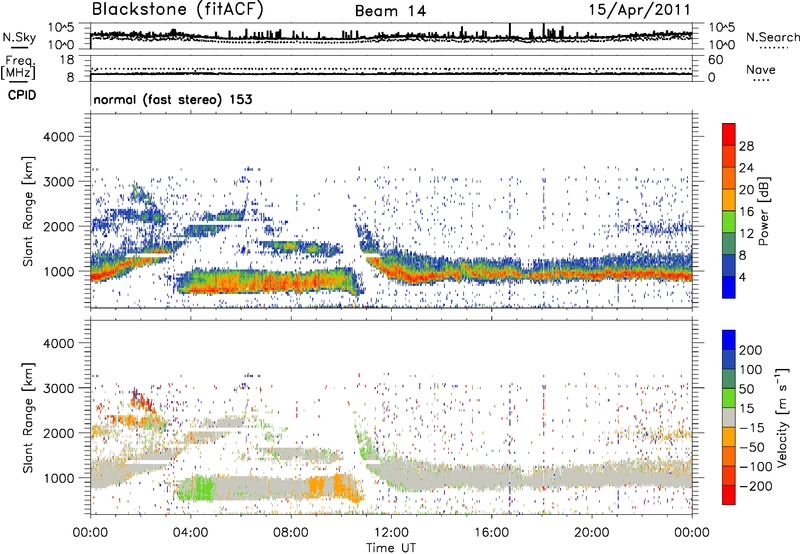The width and height of the screenshot is (800, 554).
Task: Click the red segment of Power colorbar
Action: 729,134
